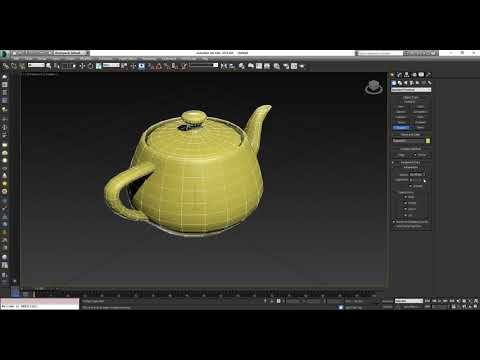480x360 pixels.
Task: Switch to the Display command panel tab
Action: coord(421,74)
